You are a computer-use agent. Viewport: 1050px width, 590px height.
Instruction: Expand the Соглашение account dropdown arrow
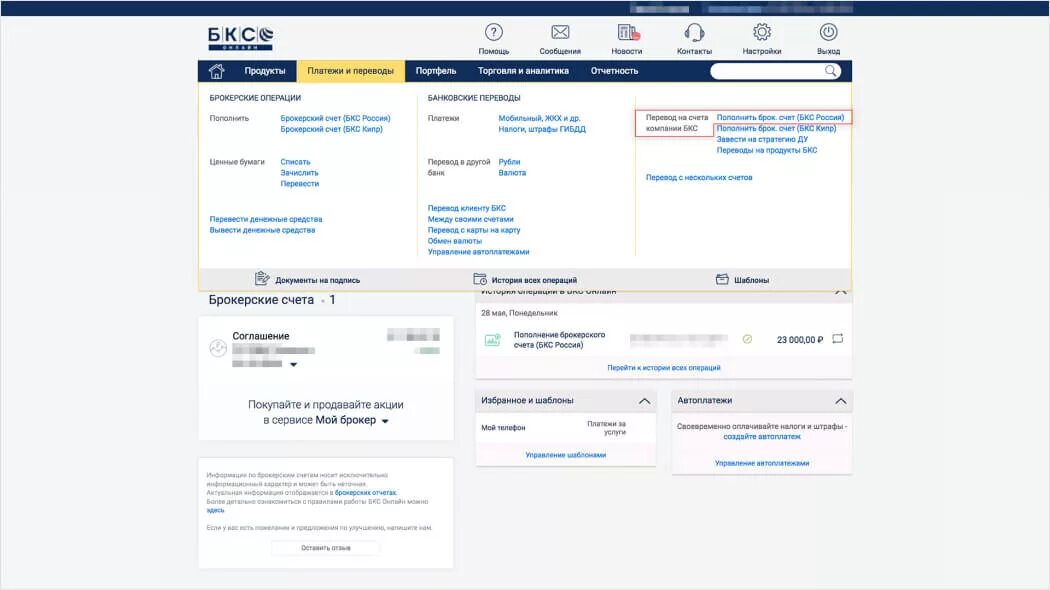click(x=293, y=364)
